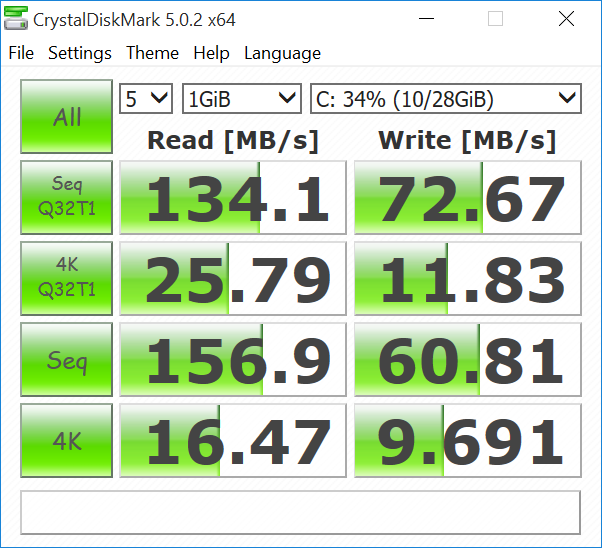Expand the 1GiB test size dropdown
The image size is (602, 548).
coord(241,98)
